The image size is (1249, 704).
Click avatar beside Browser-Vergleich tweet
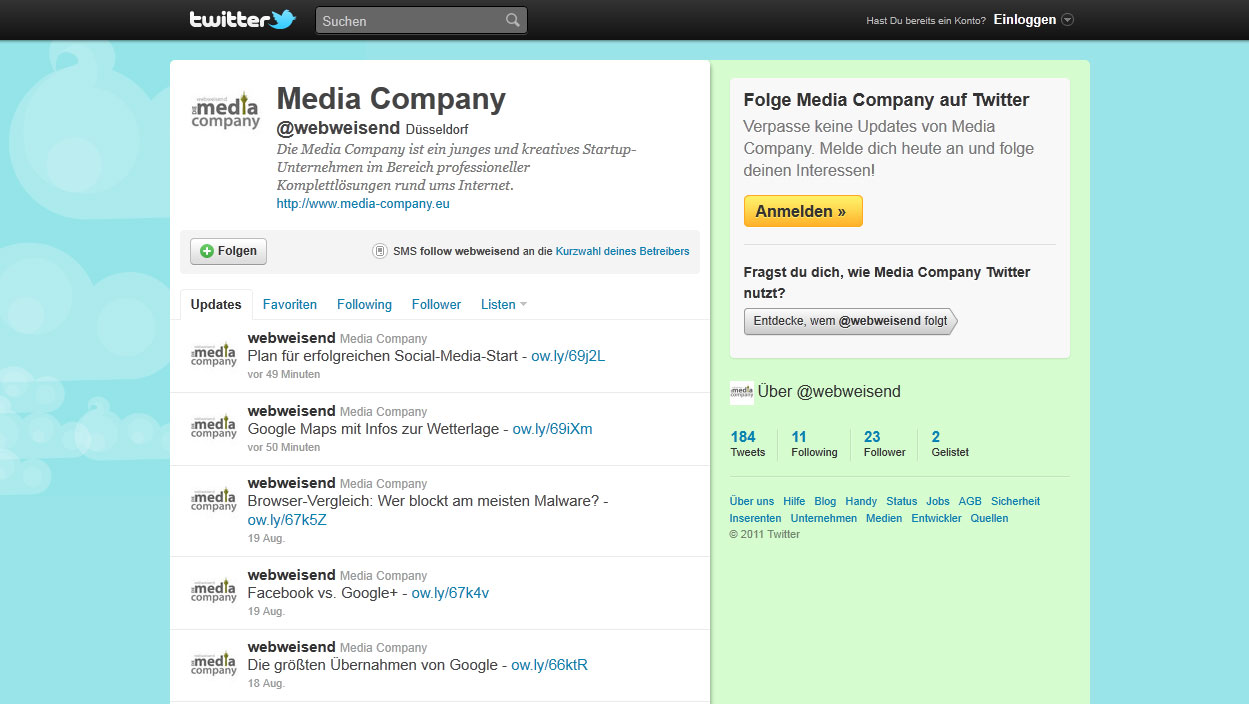214,499
